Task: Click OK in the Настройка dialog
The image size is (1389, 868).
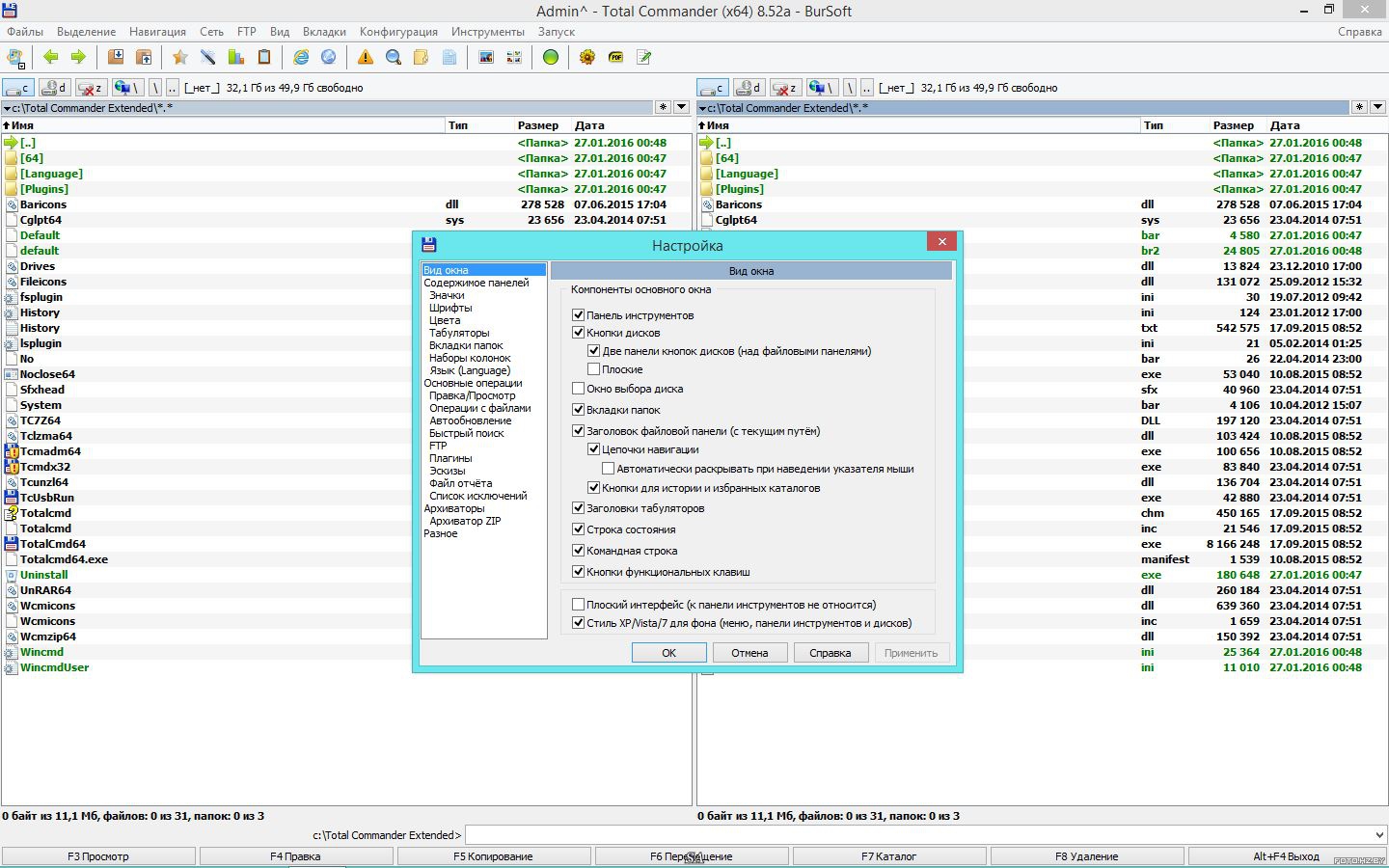Action: [x=668, y=653]
